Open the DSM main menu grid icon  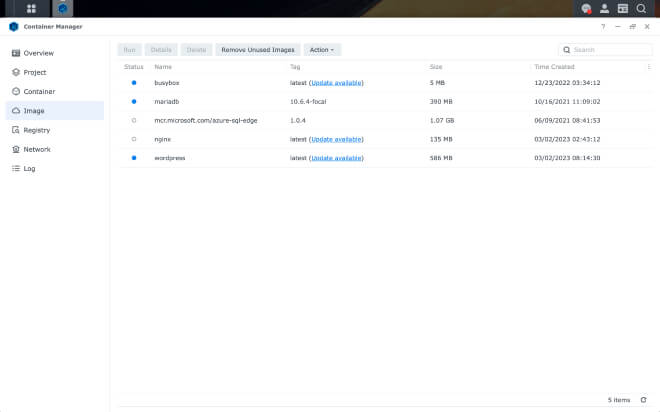31,8
